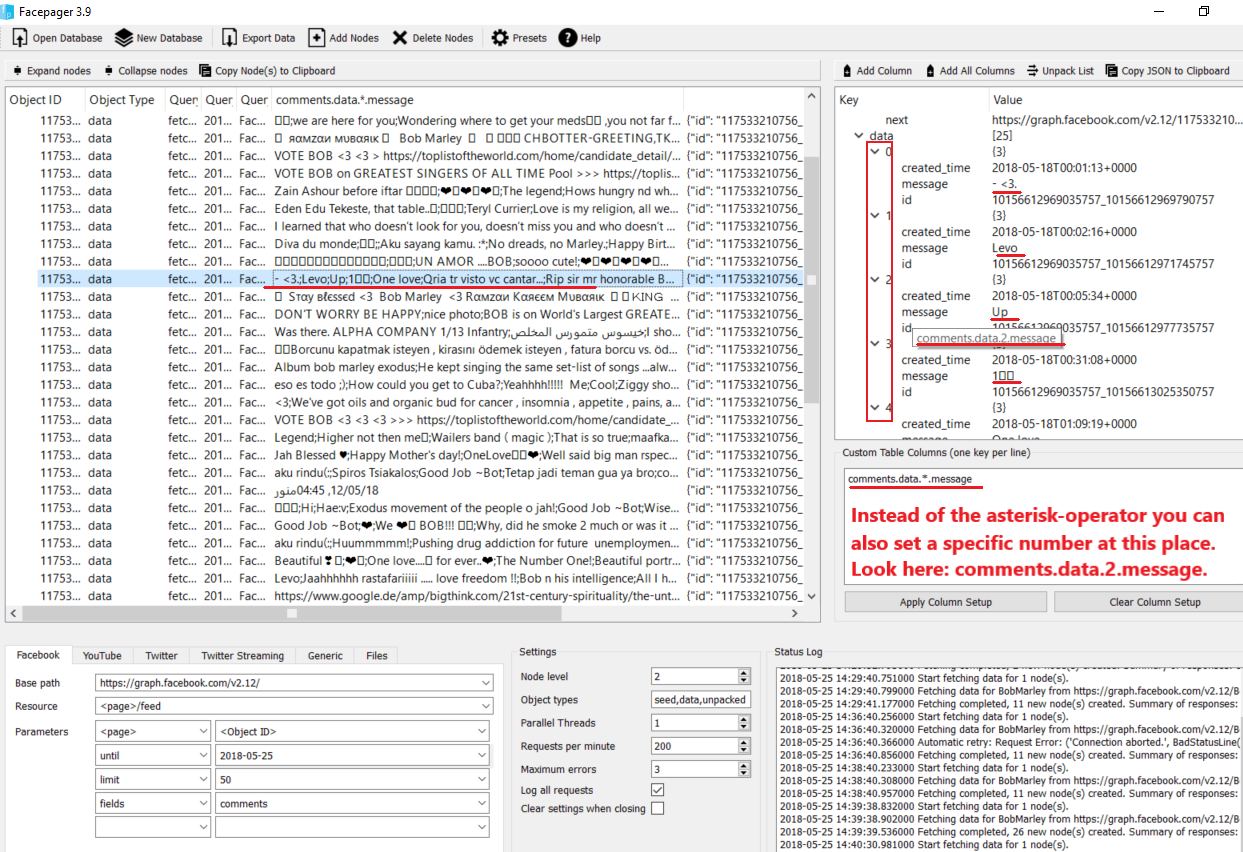The width and height of the screenshot is (1243, 852).
Task: Switch to the Generic tab
Action: 325,656
